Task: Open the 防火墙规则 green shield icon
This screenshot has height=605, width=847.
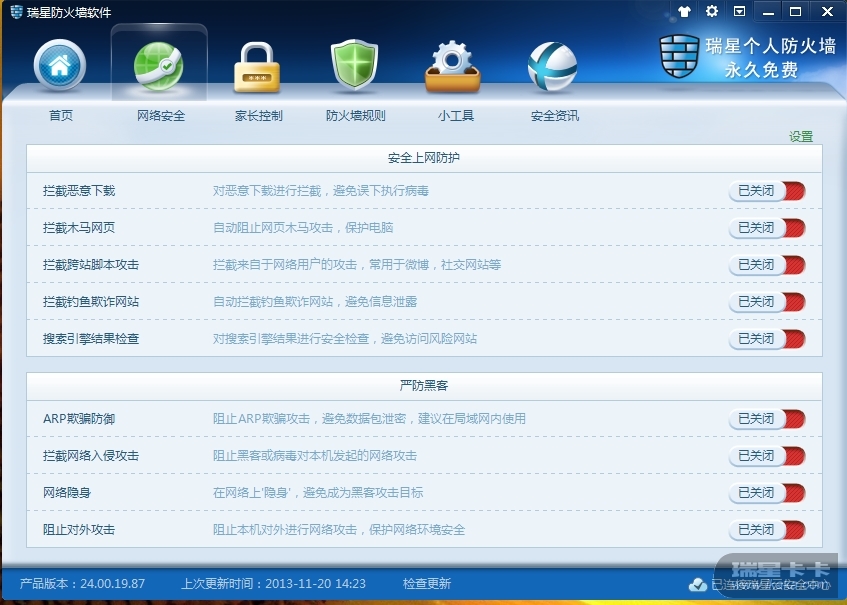Action: click(x=354, y=64)
